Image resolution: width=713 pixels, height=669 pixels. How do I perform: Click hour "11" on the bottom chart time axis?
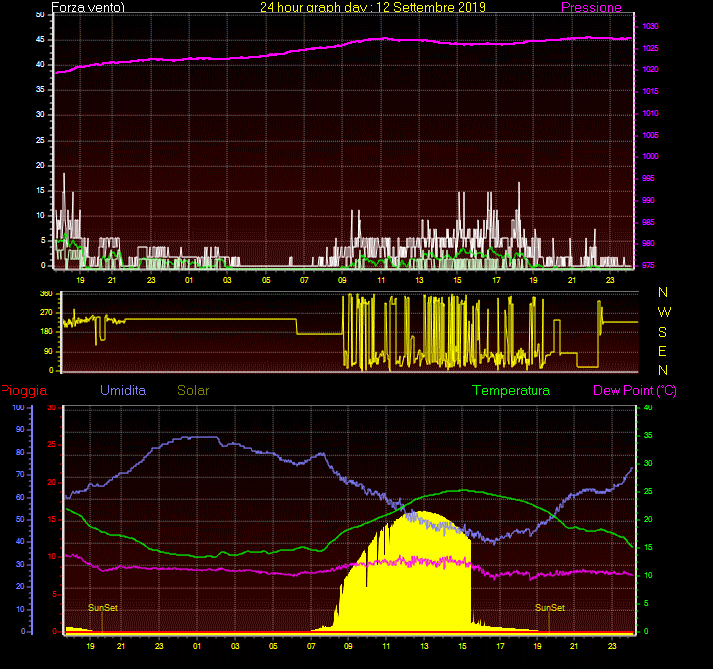point(386,646)
